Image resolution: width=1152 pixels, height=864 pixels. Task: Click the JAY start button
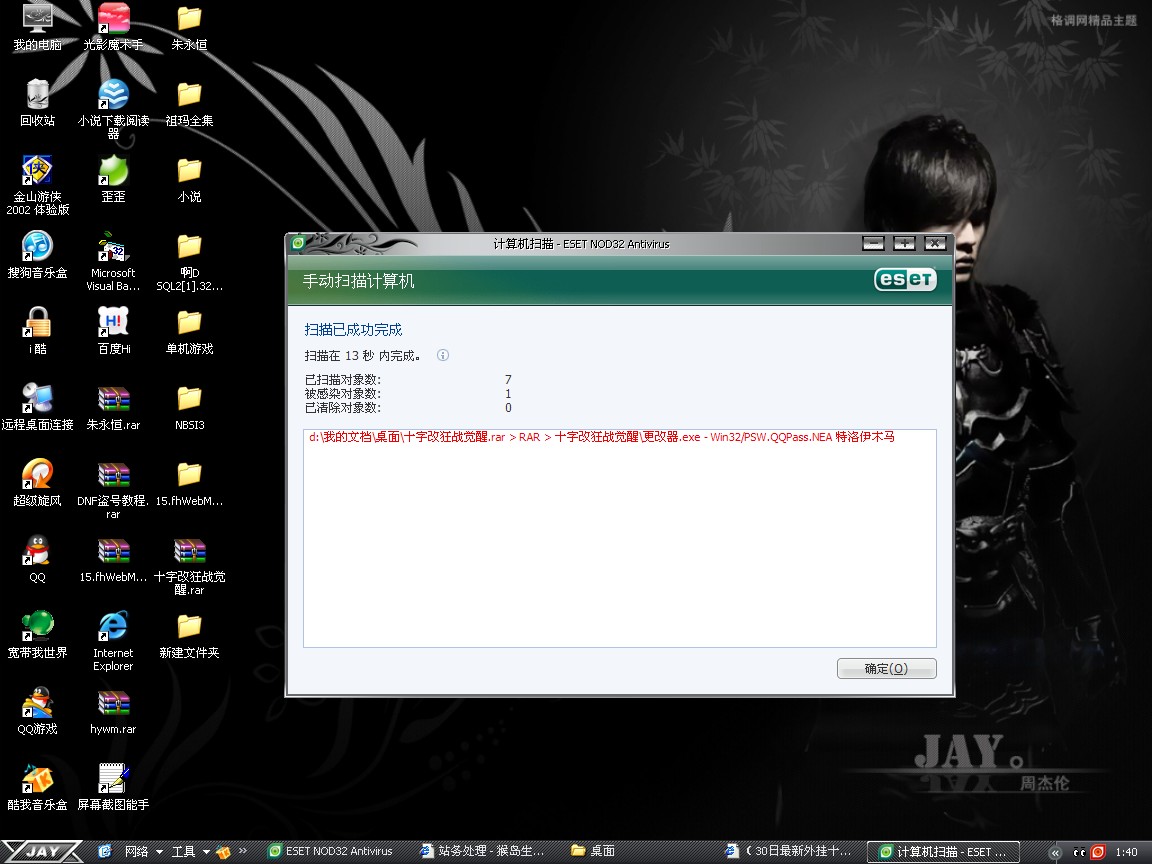(42, 852)
